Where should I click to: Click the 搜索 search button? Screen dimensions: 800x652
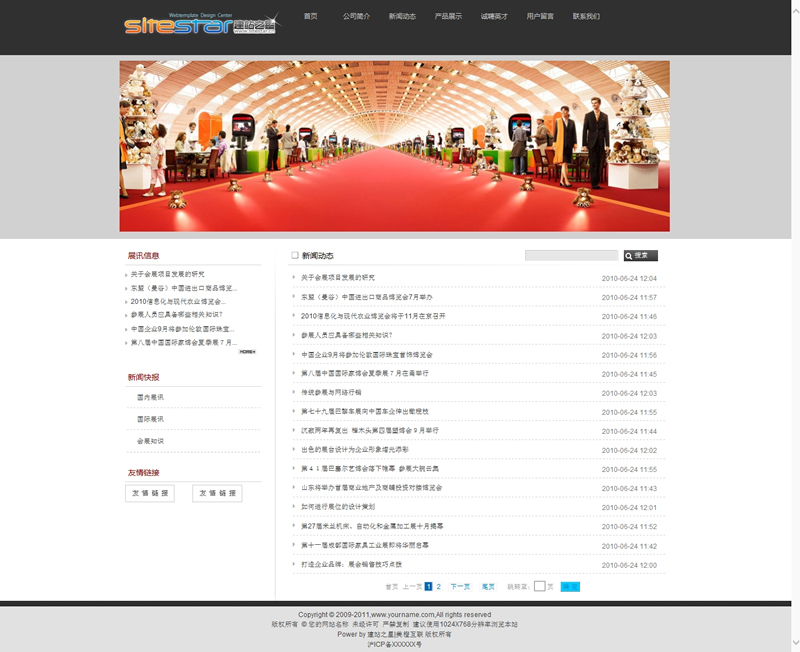click(641, 256)
